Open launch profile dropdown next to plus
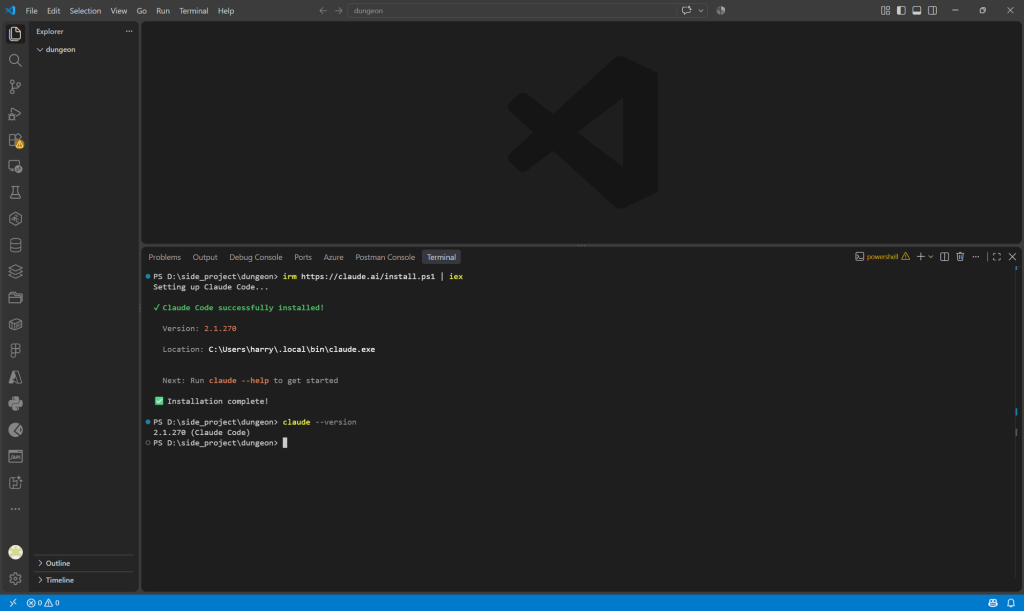 (931, 257)
